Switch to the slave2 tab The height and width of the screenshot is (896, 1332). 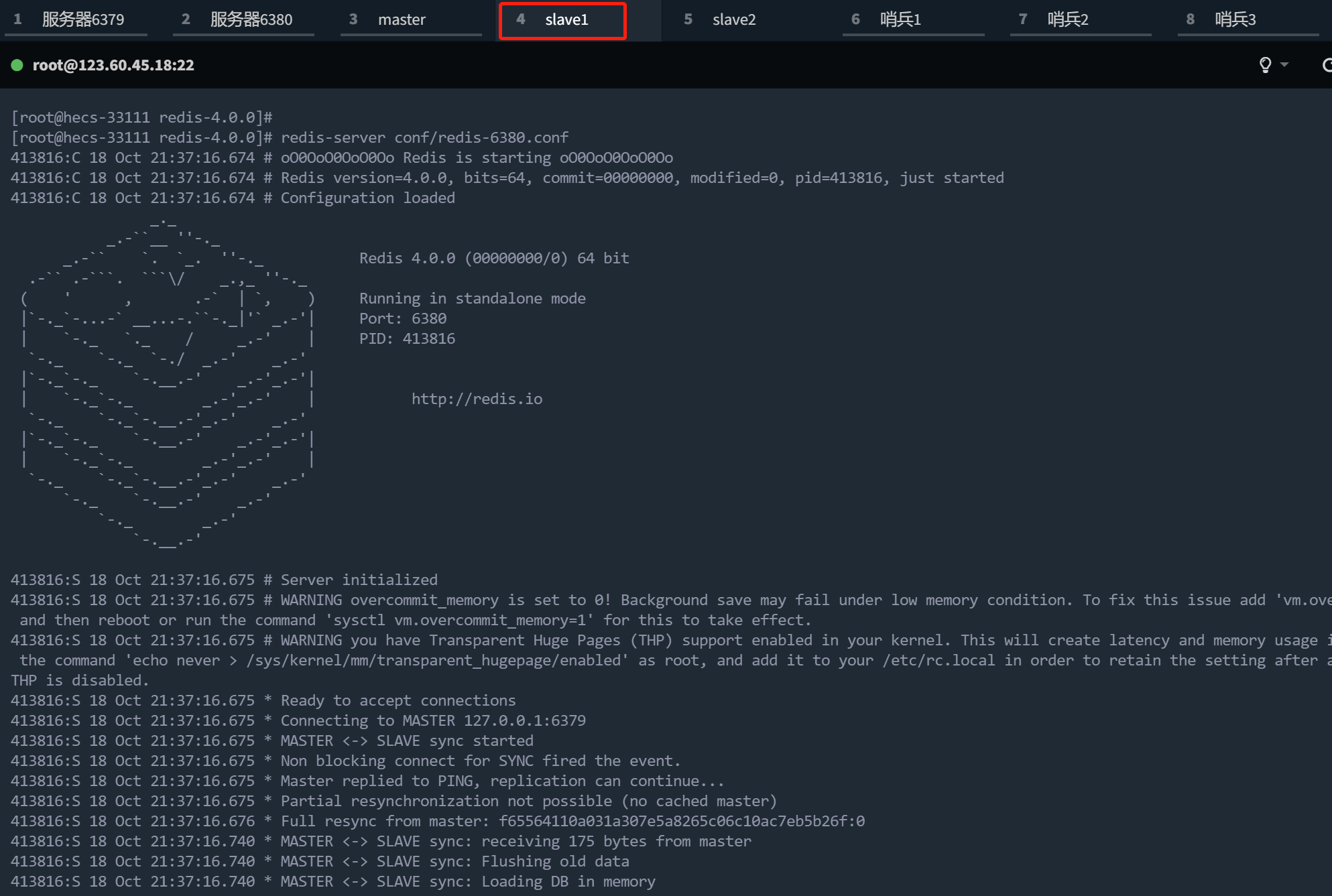coord(733,19)
